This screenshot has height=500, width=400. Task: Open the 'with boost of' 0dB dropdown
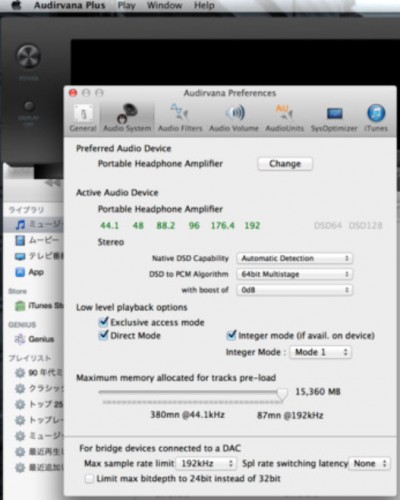pos(295,290)
